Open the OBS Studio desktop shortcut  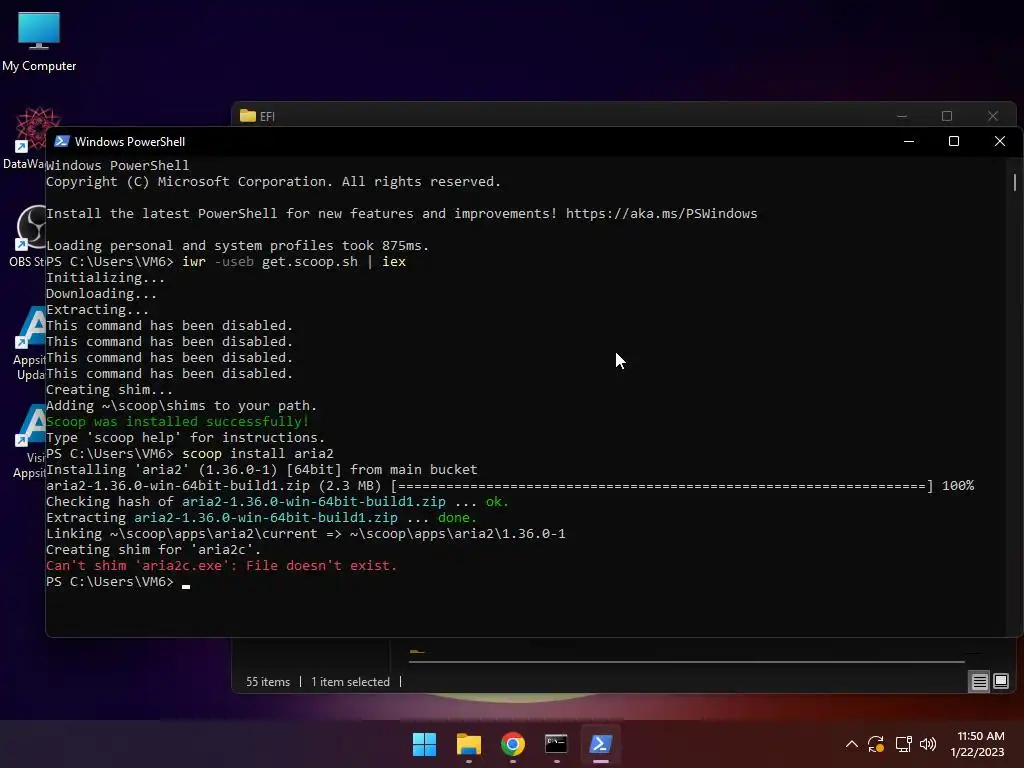[29, 235]
